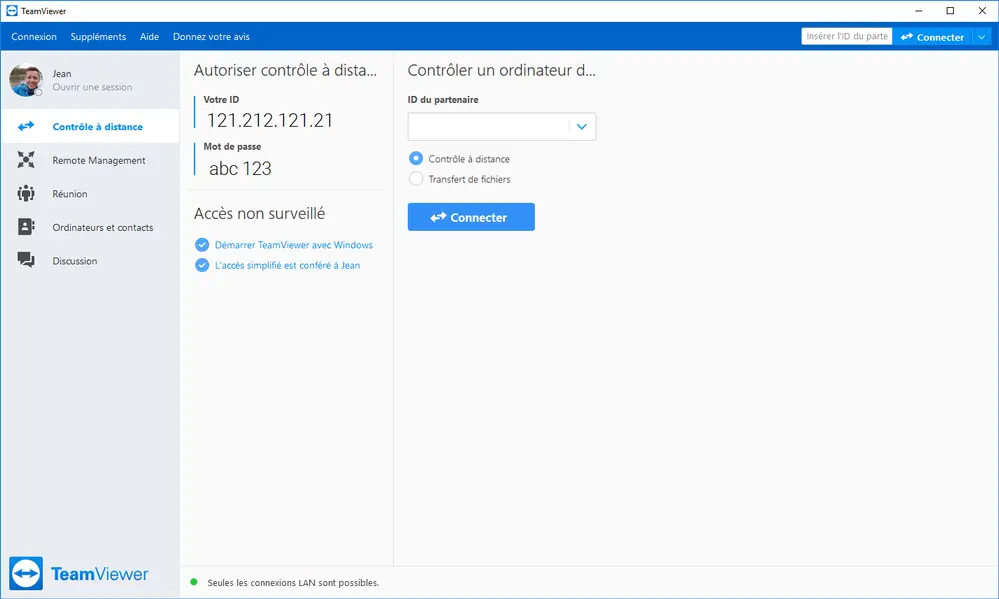
Task: Click the green connection status dot
Action: tap(194, 582)
